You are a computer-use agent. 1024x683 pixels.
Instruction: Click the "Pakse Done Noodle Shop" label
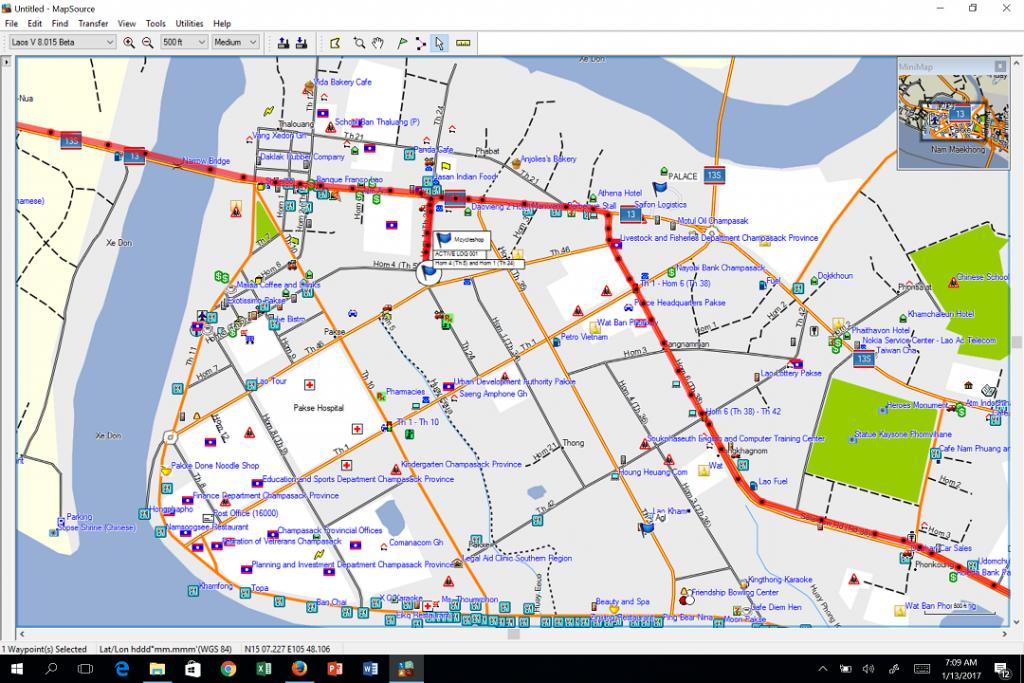215,466
